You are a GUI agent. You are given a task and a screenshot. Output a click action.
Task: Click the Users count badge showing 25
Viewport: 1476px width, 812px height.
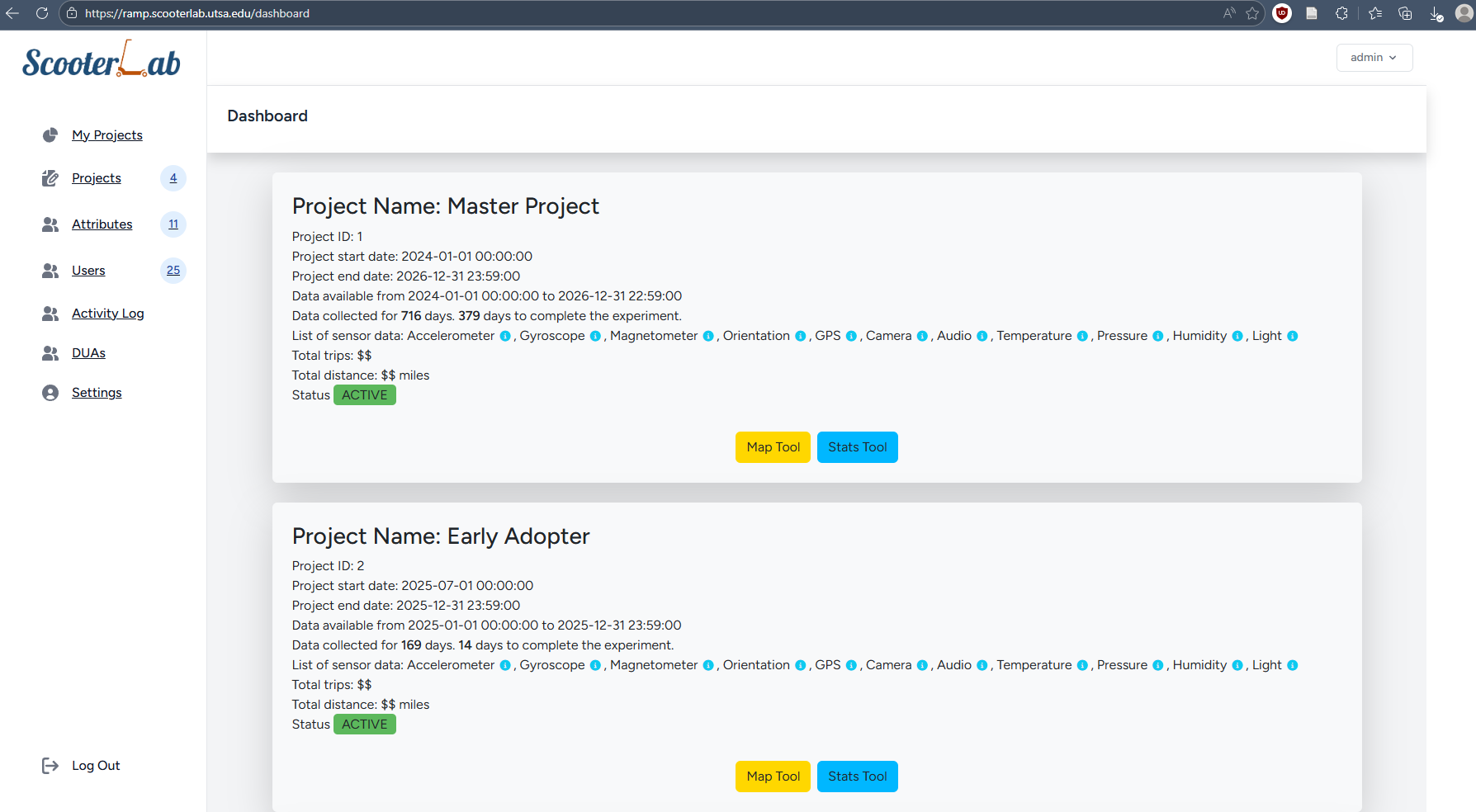tap(173, 271)
